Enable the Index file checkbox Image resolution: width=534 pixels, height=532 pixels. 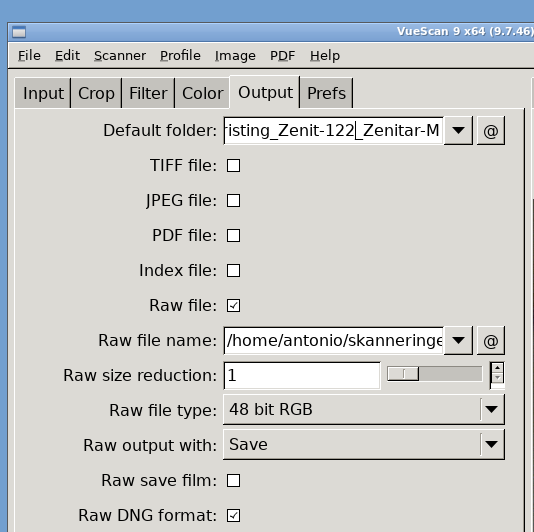[x=233, y=270]
